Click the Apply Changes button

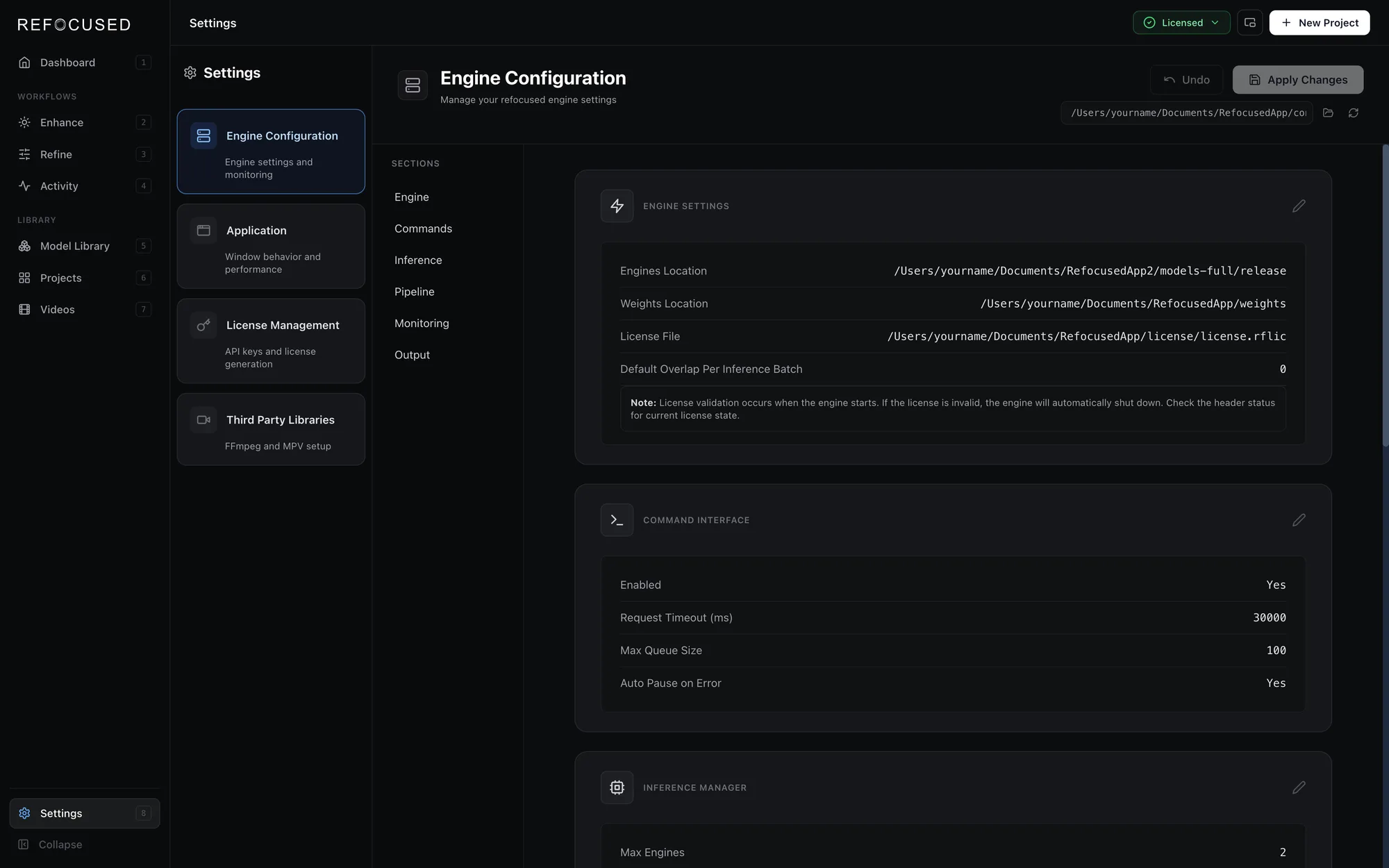(1298, 80)
